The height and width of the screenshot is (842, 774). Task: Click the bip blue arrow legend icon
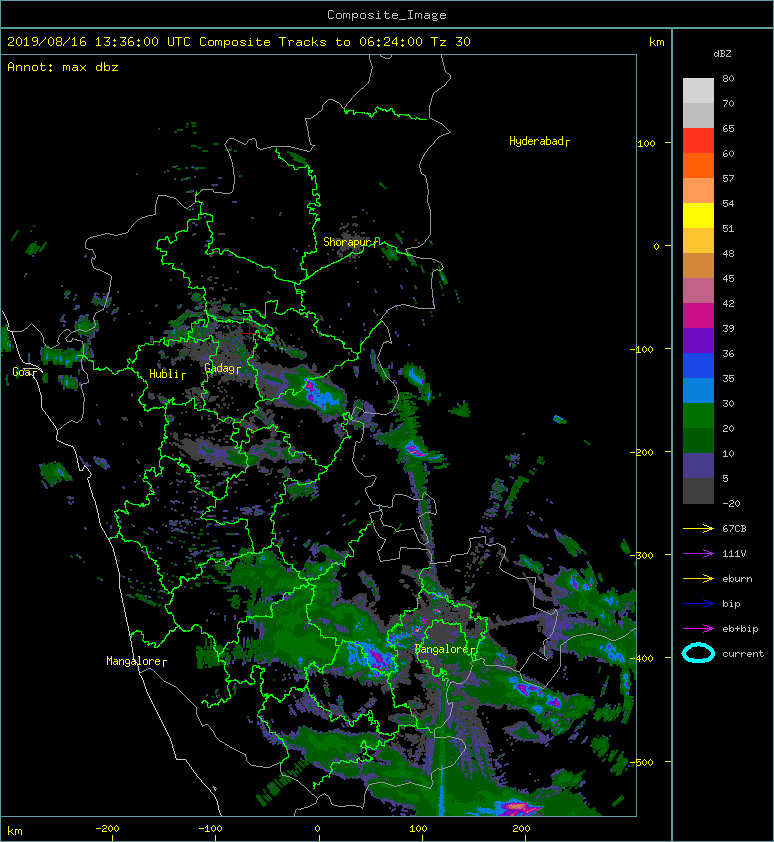pos(698,604)
